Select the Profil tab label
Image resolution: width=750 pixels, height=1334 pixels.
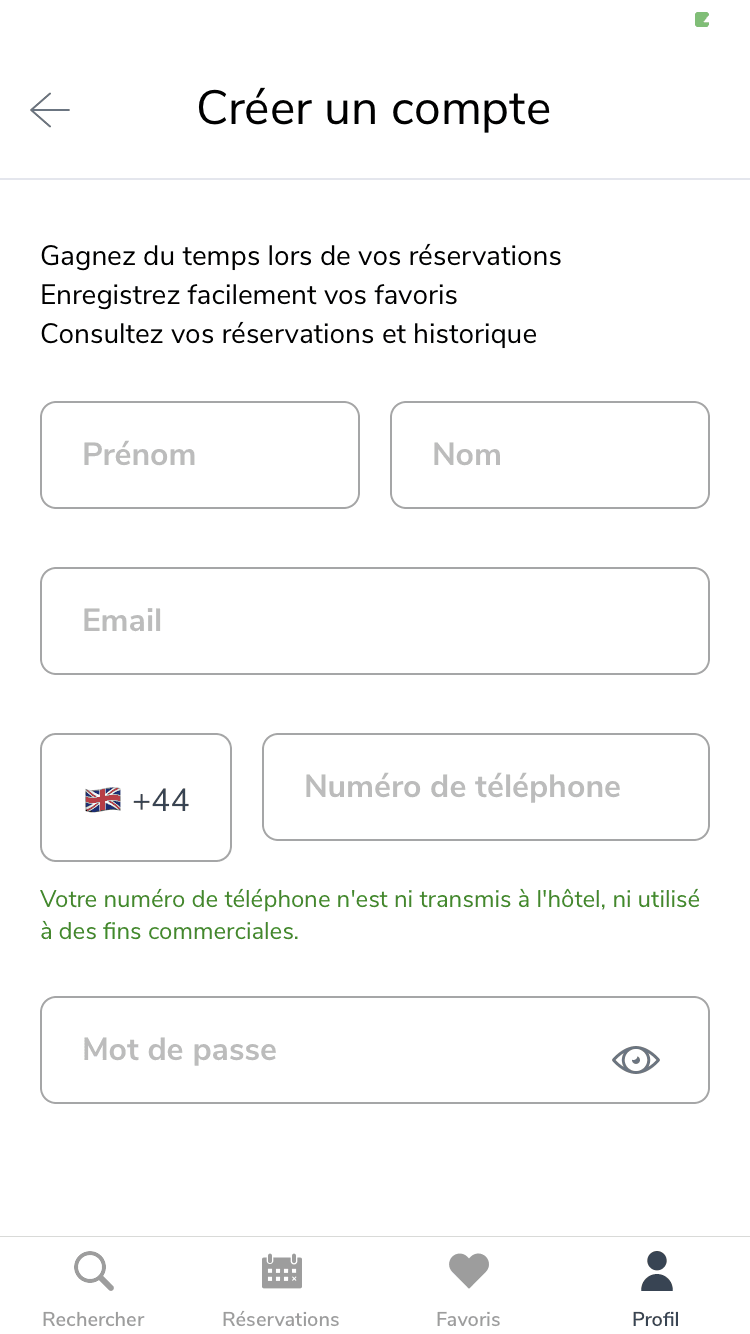point(656,1319)
